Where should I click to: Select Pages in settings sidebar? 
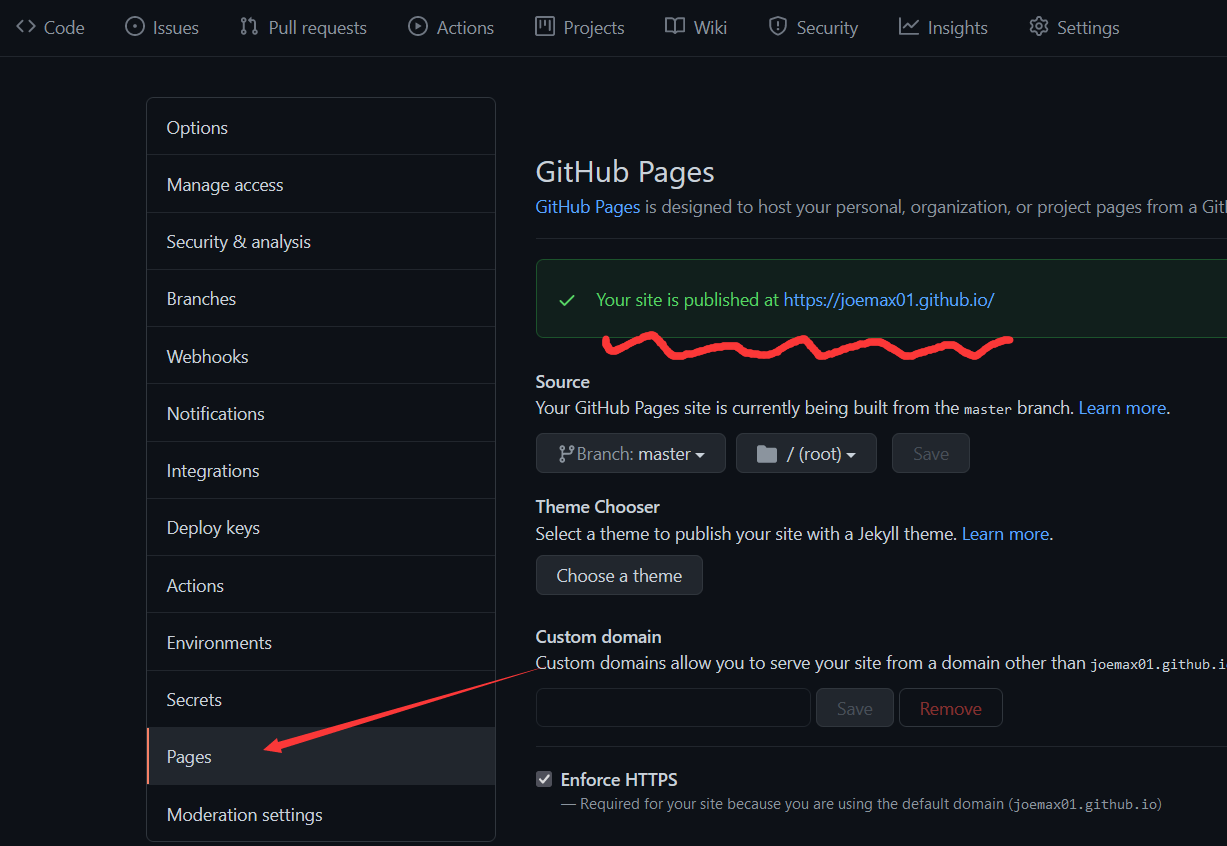click(x=321, y=756)
